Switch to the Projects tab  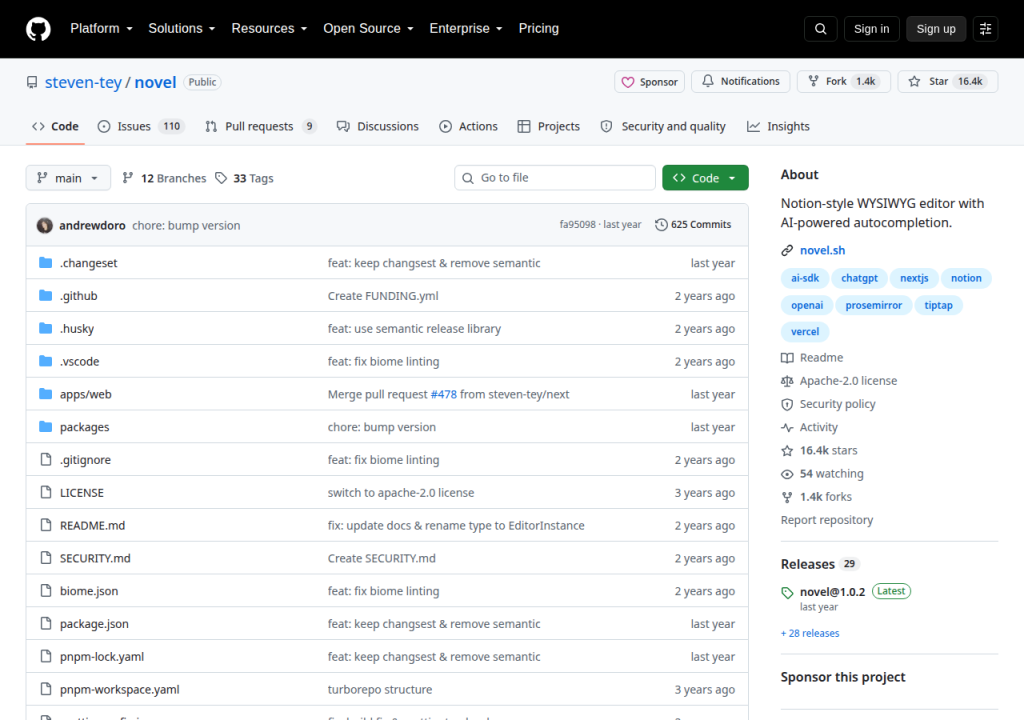click(x=549, y=126)
